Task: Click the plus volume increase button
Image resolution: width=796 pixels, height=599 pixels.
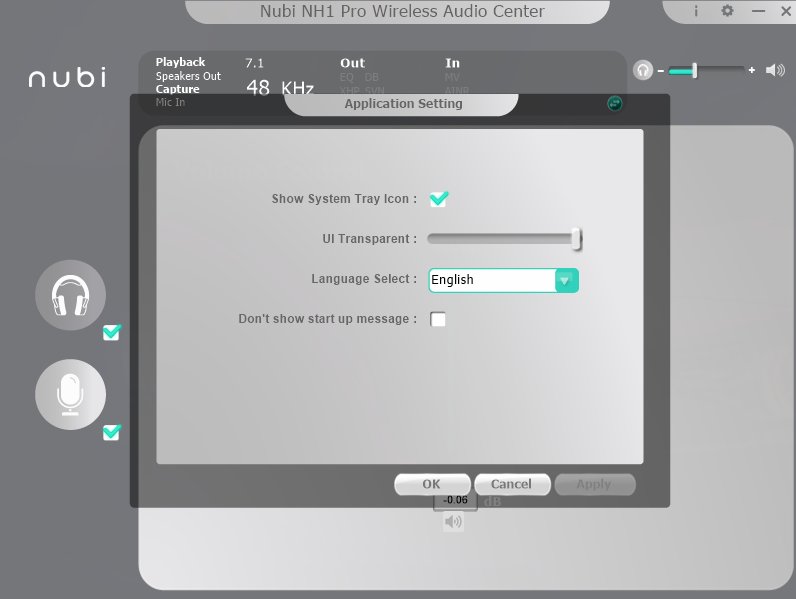Action: (752, 70)
